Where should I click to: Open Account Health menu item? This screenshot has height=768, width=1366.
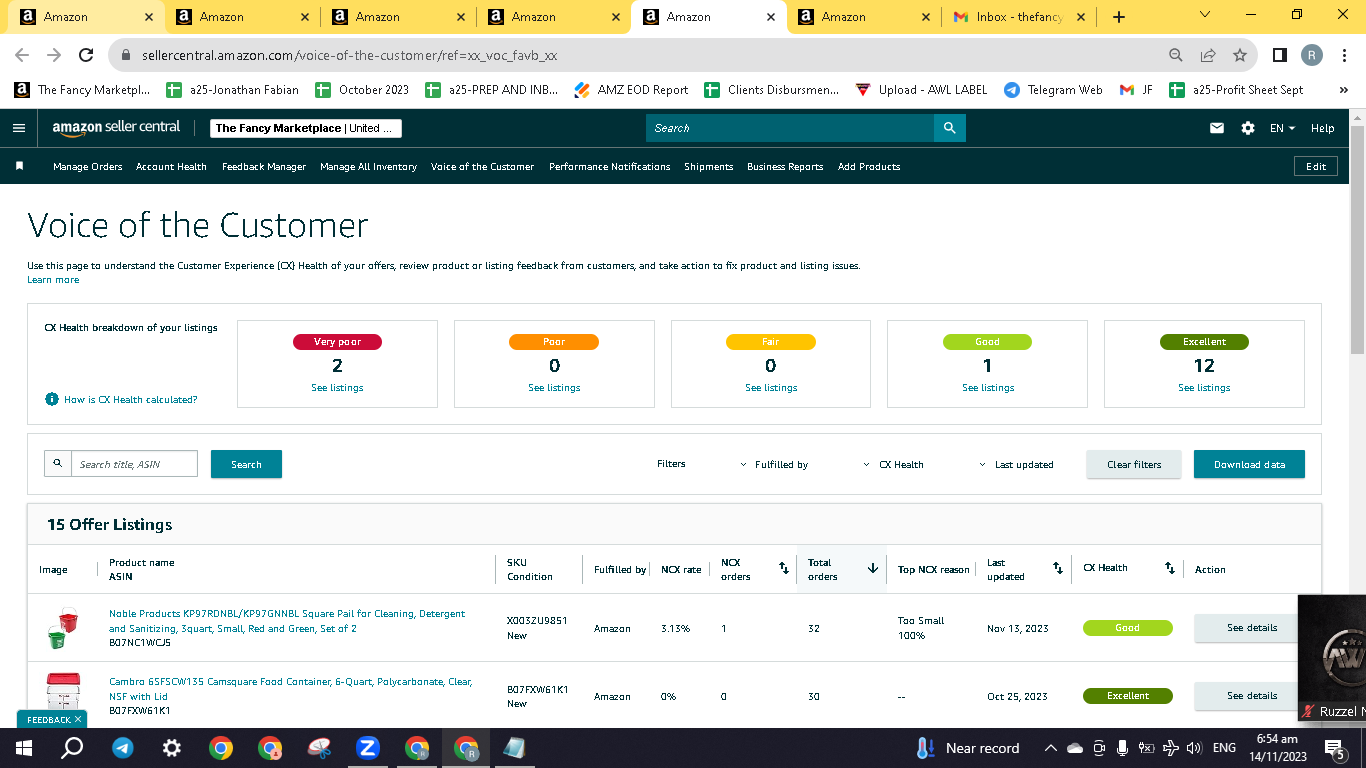(x=171, y=167)
